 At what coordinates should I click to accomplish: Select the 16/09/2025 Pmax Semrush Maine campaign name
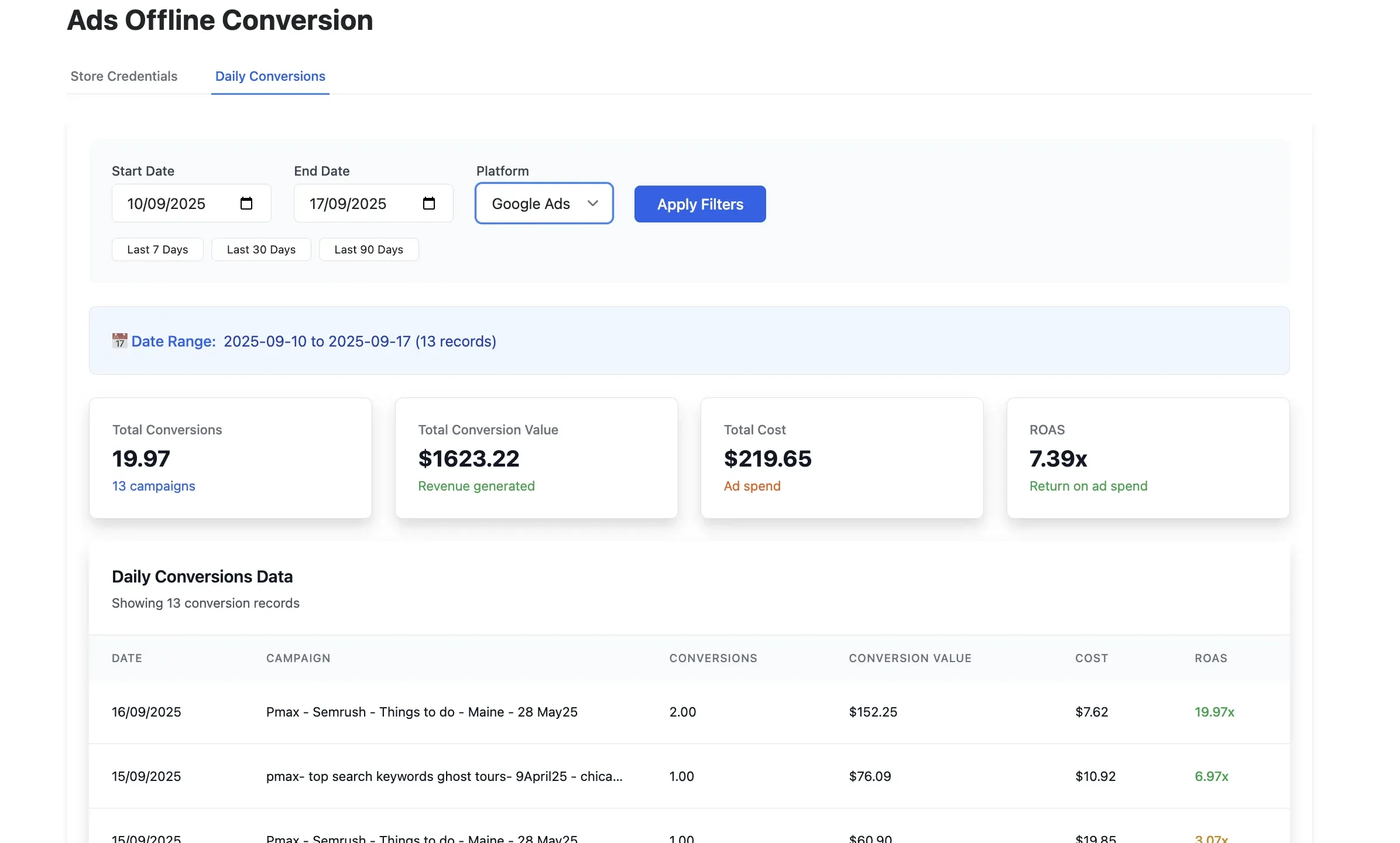422,712
